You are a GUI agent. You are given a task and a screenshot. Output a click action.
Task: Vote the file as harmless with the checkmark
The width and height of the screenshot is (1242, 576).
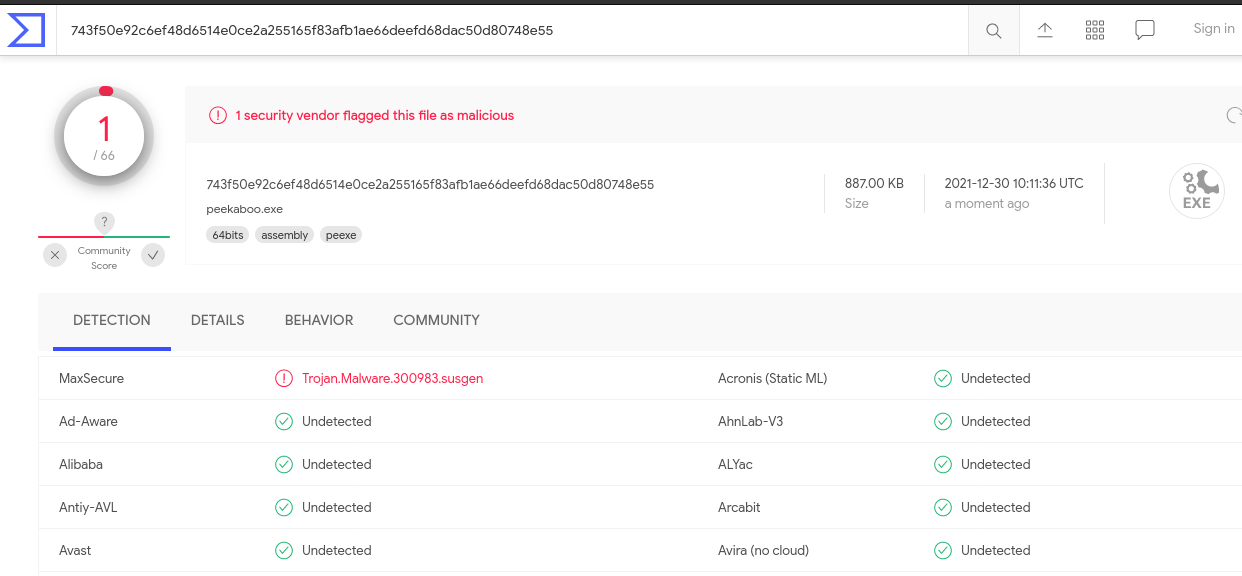pos(152,255)
